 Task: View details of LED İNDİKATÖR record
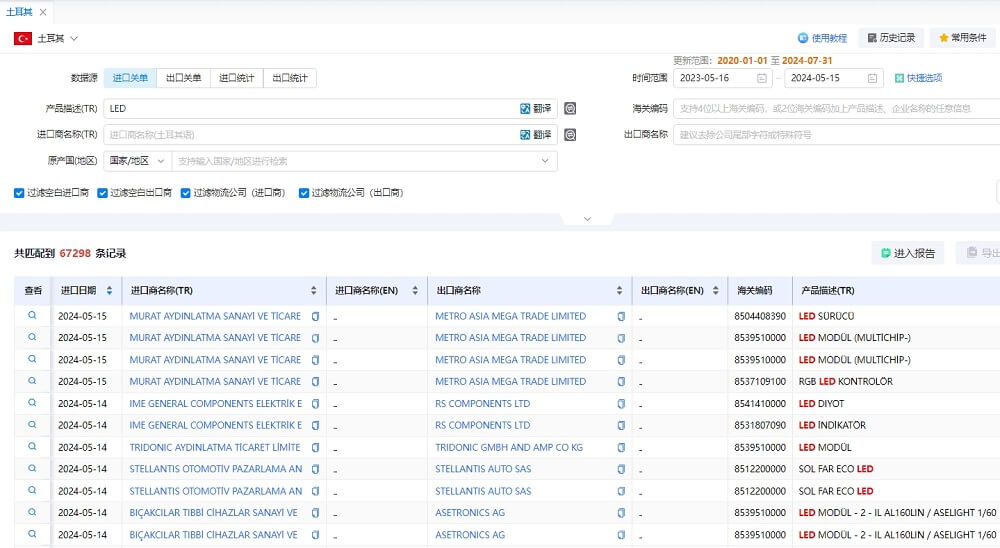click(x=32, y=424)
